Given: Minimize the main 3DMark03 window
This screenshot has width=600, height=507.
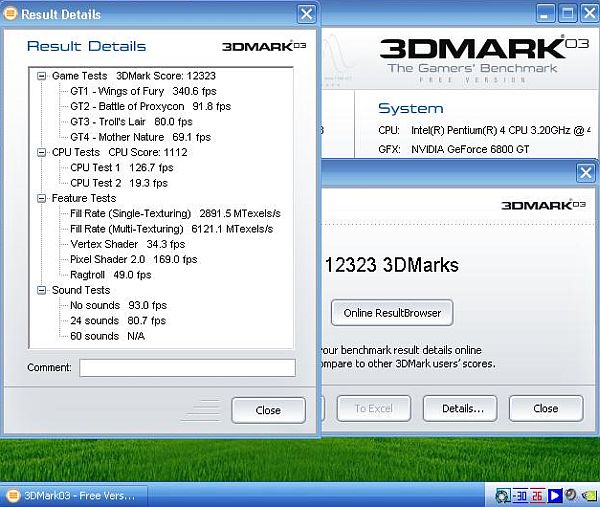Looking at the screenshot, I should pyautogui.click(x=545, y=14).
